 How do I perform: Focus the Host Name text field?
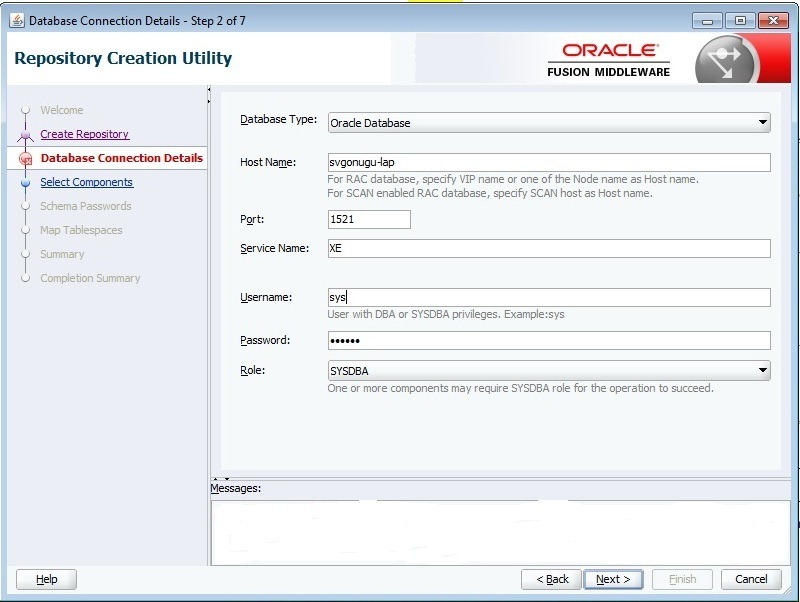[548, 163]
